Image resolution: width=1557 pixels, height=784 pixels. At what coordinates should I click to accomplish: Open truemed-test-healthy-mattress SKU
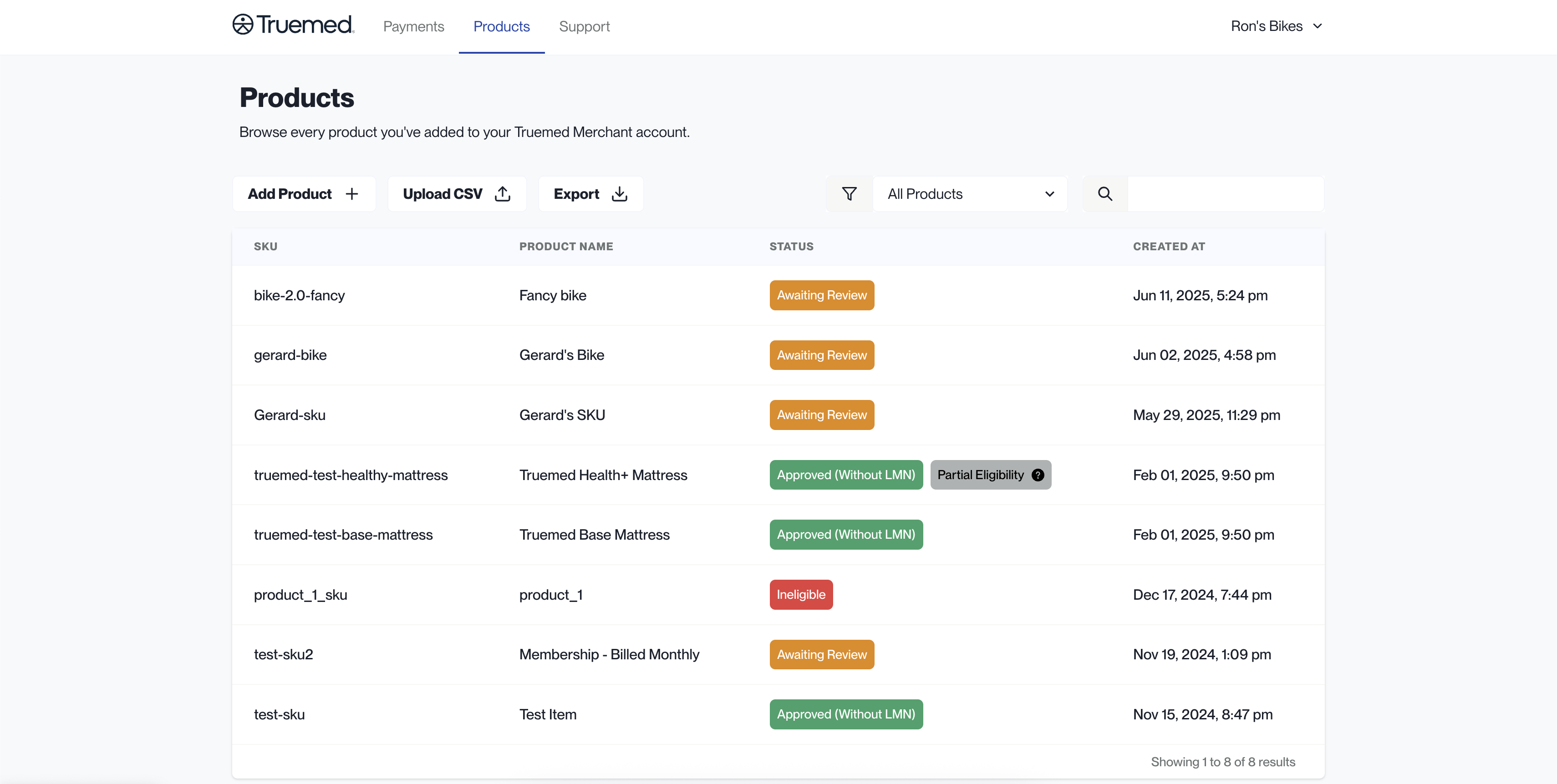[351, 475]
